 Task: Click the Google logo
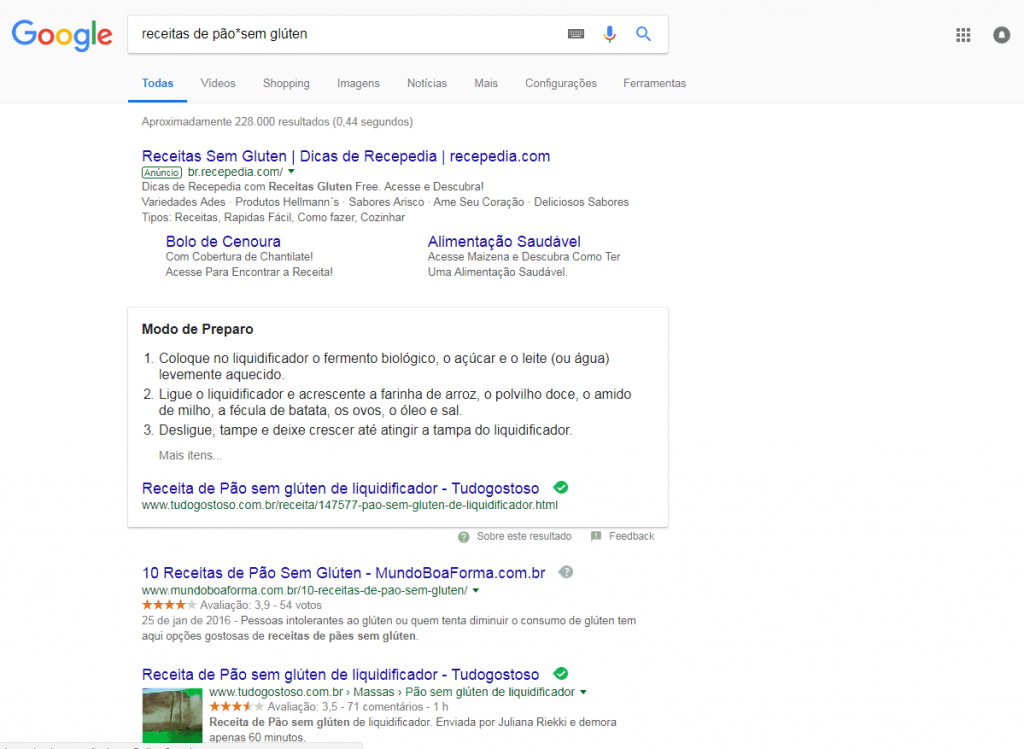click(62, 35)
